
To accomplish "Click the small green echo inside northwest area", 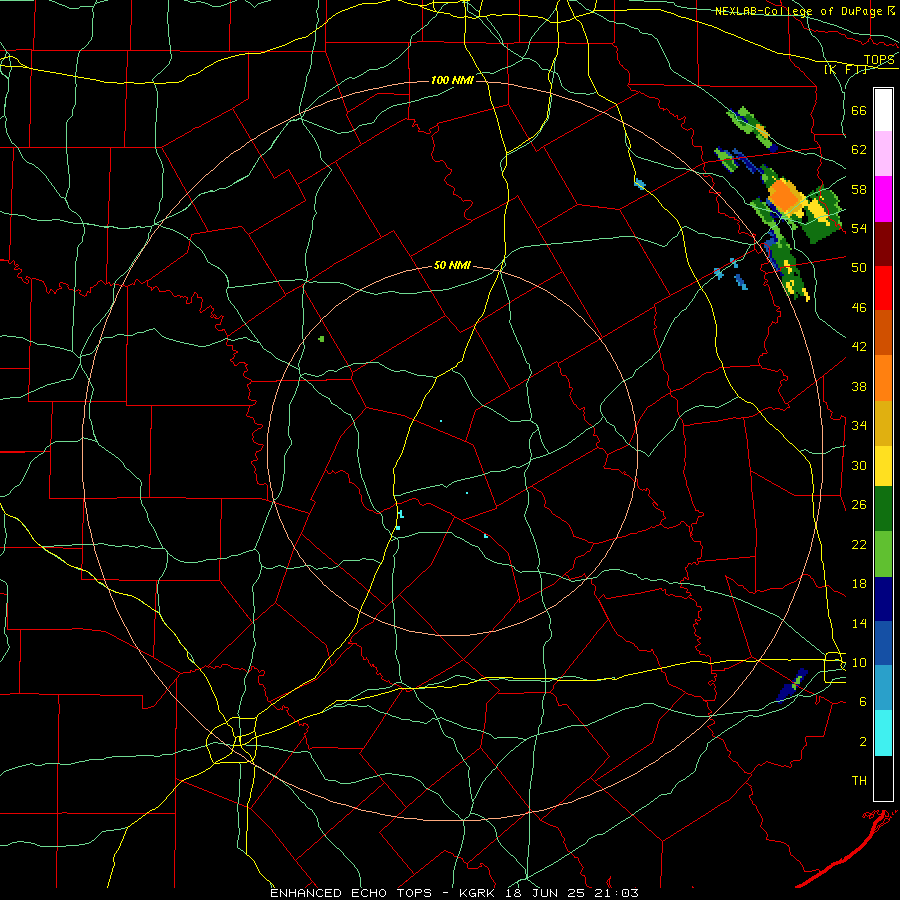I will tap(321, 339).
